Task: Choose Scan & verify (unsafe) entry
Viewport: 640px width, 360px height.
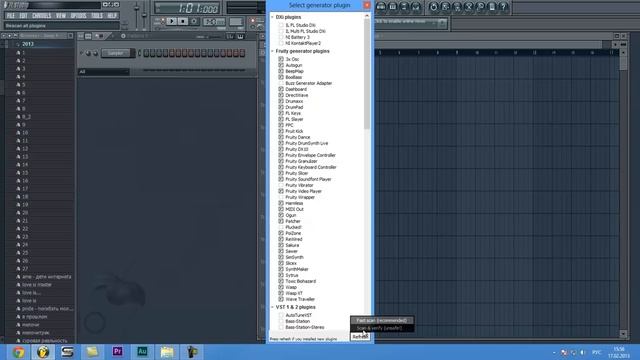Action: pos(382,328)
